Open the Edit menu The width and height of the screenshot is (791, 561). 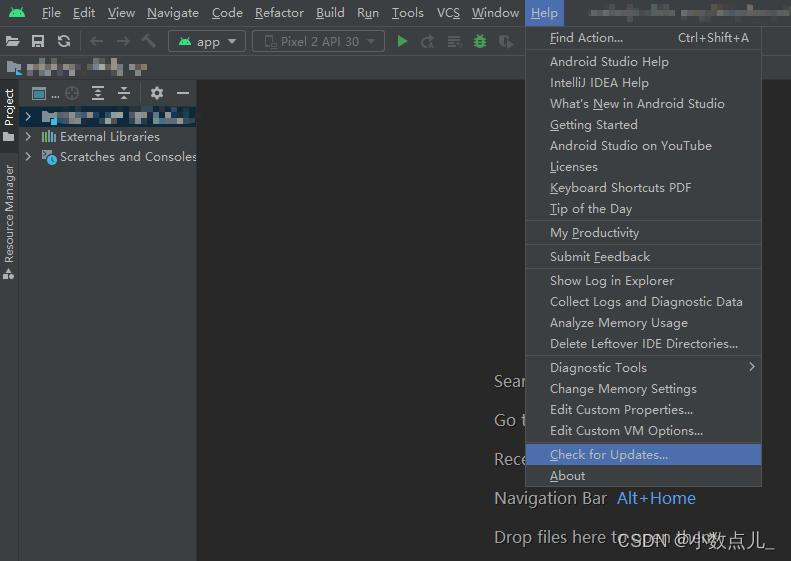tap(84, 13)
